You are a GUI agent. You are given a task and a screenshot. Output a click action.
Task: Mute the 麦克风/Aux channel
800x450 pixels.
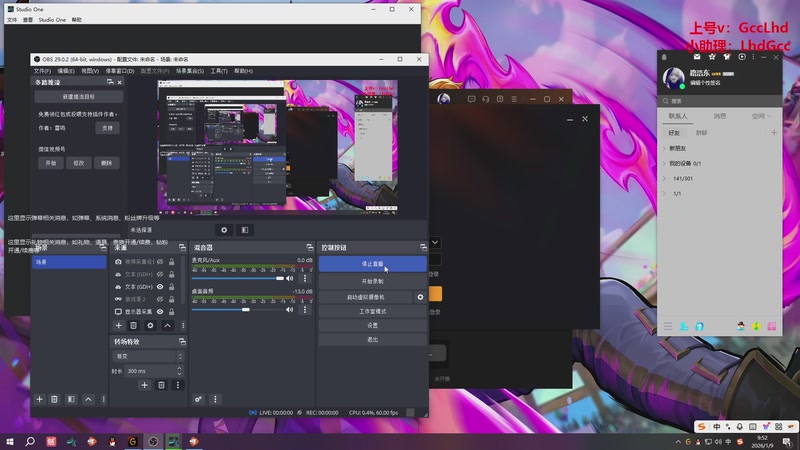point(290,278)
